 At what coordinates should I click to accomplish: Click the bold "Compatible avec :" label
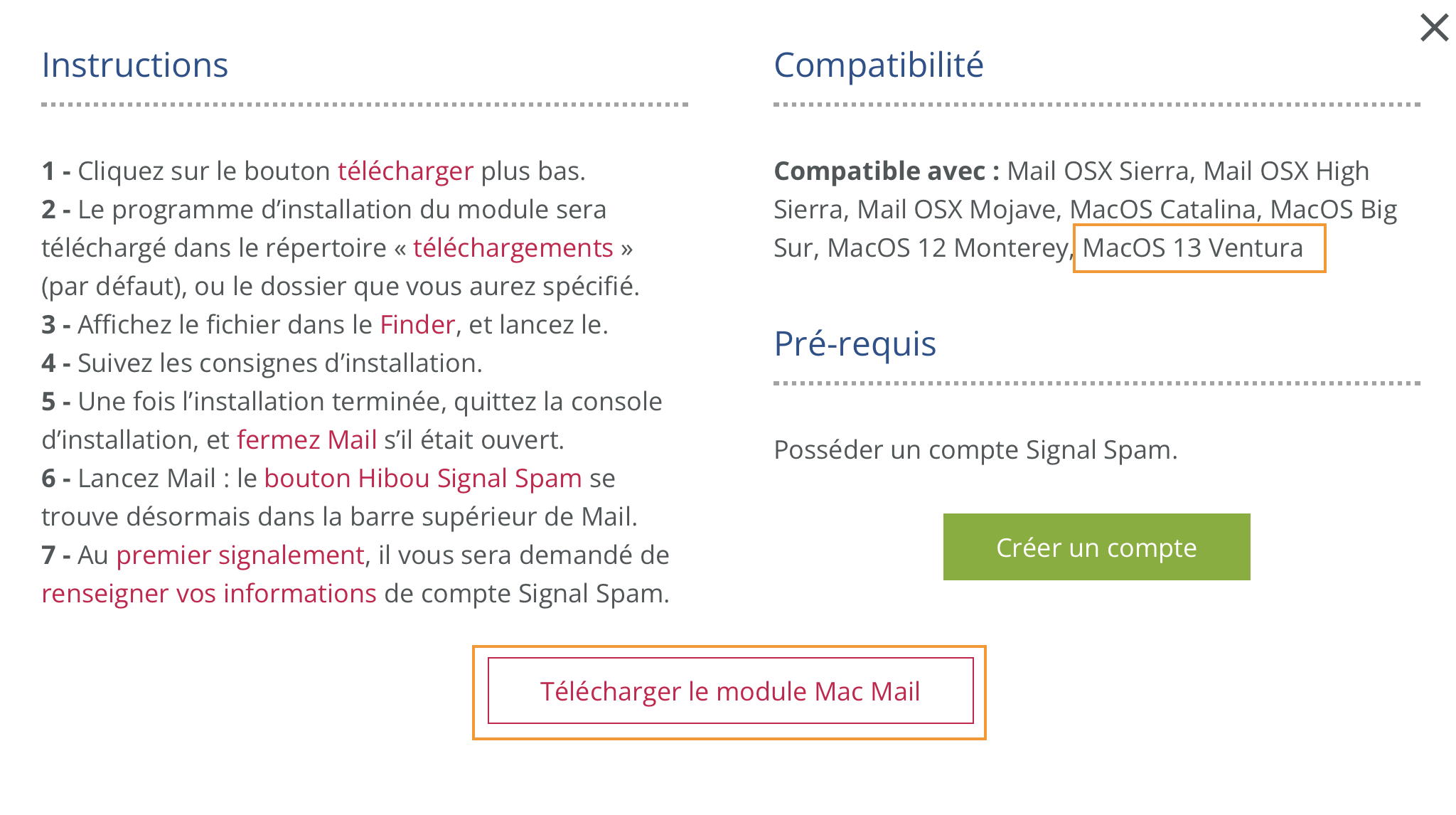886,171
